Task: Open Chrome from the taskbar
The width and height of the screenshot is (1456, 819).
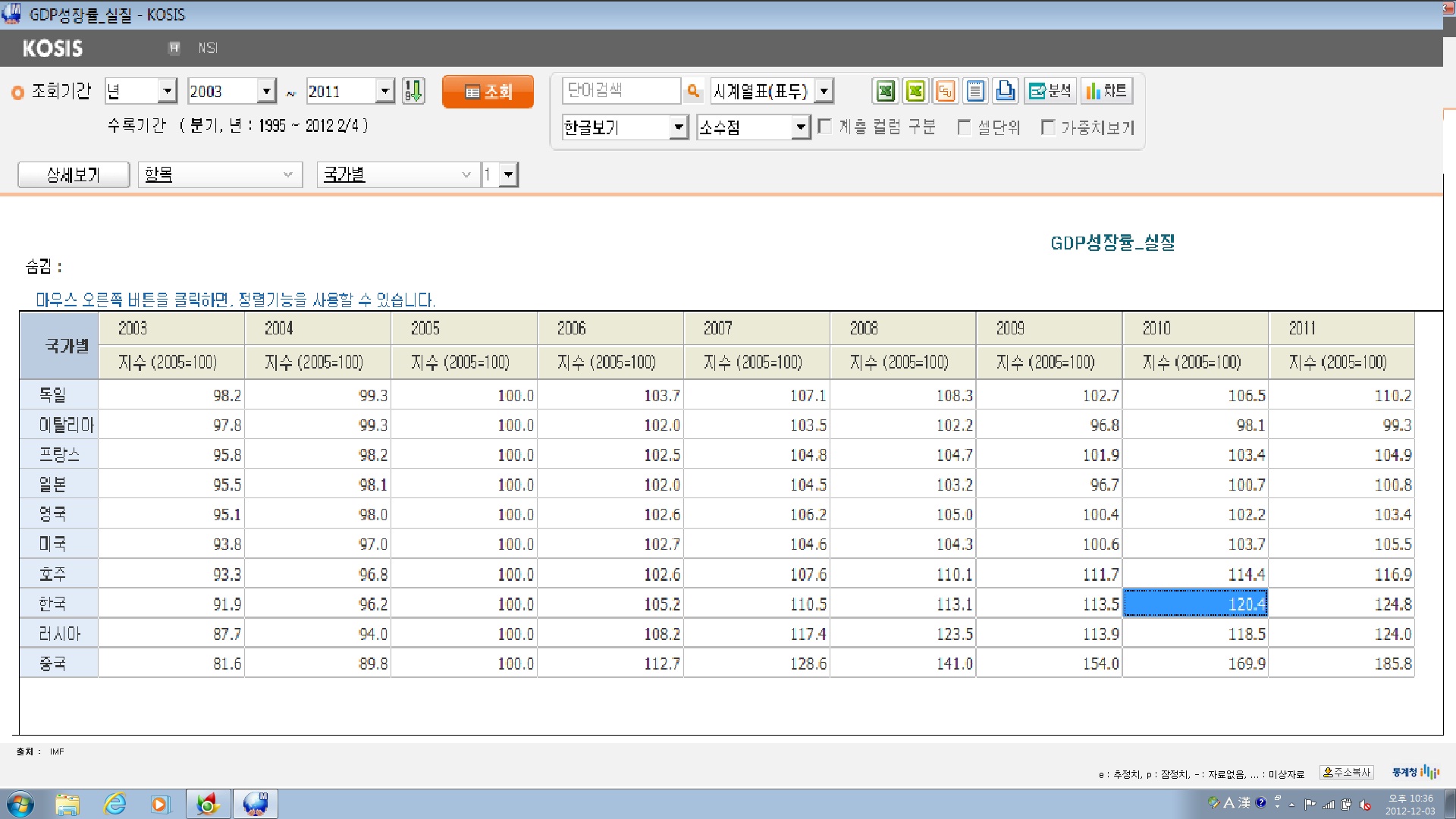Action: (208, 804)
